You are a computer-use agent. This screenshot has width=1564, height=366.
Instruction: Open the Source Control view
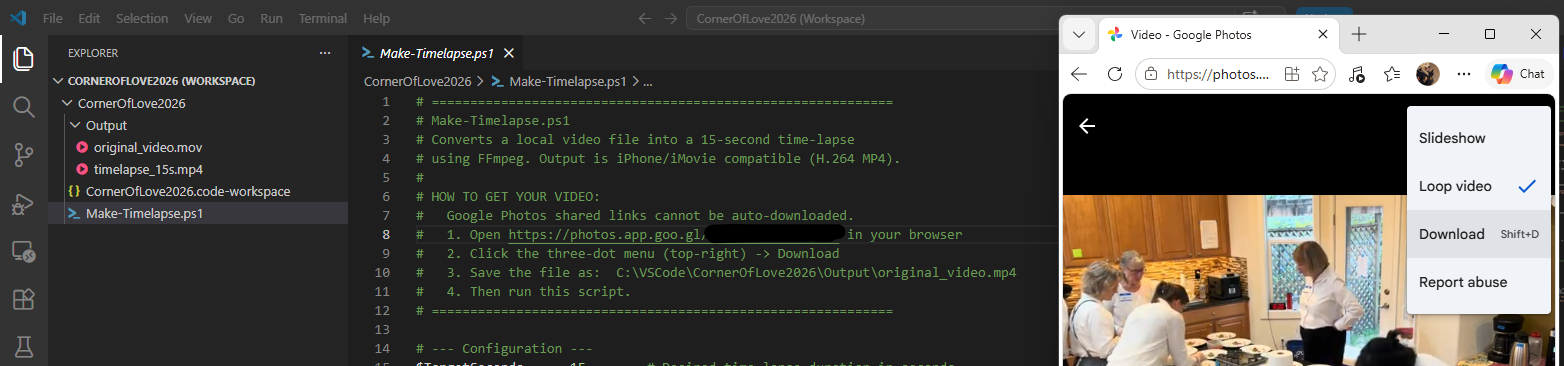click(23, 155)
